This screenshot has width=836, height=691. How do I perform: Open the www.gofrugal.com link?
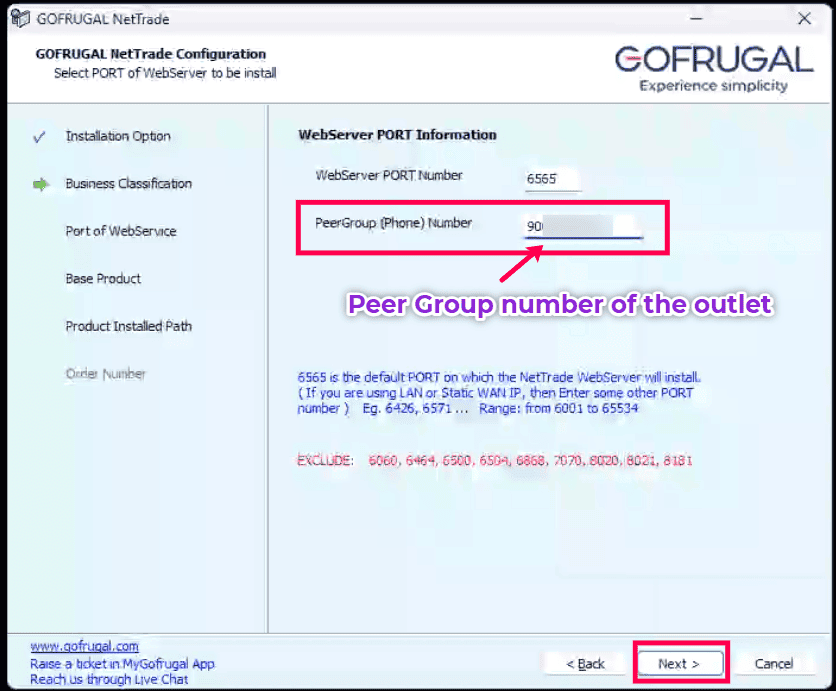pyautogui.click(x=84, y=646)
